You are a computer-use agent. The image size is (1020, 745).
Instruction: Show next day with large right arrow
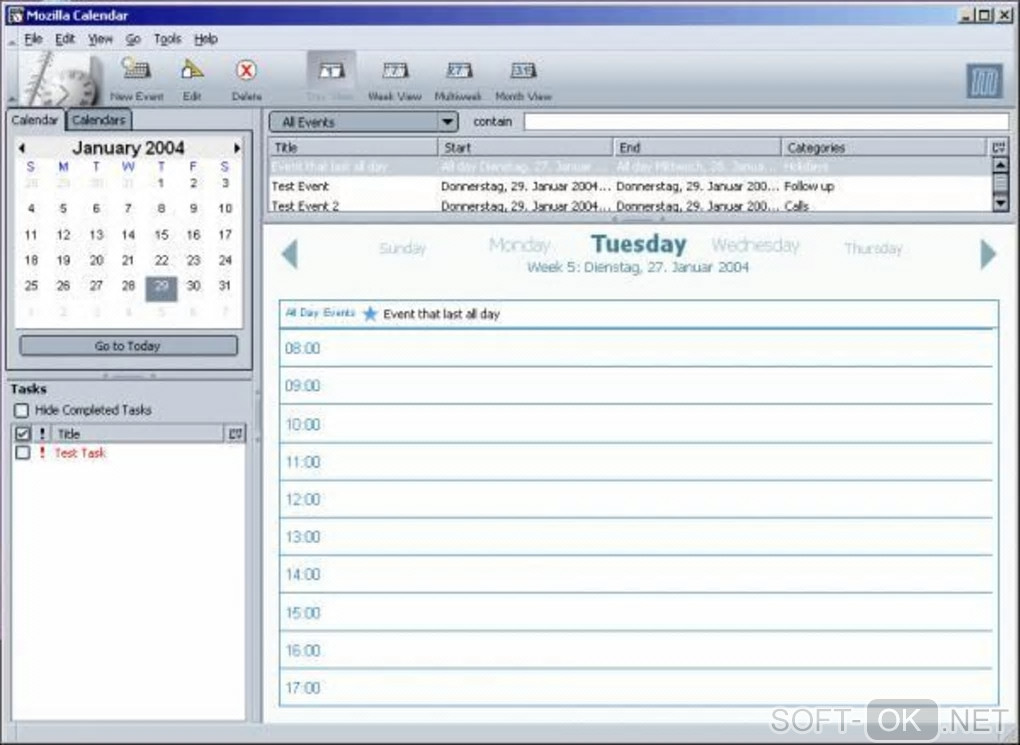988,254
